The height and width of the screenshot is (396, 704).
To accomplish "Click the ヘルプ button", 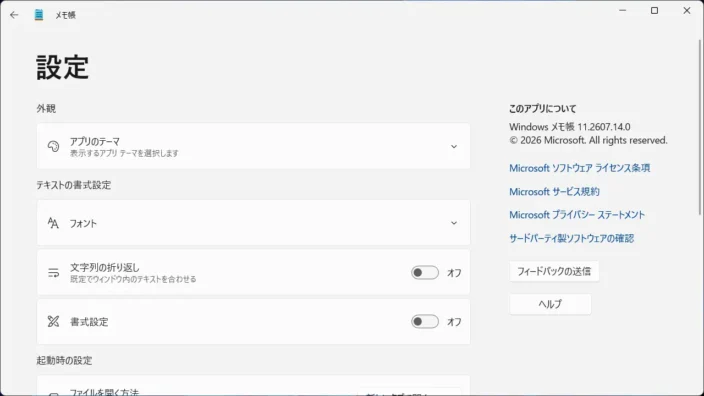I will click(550, 304).
